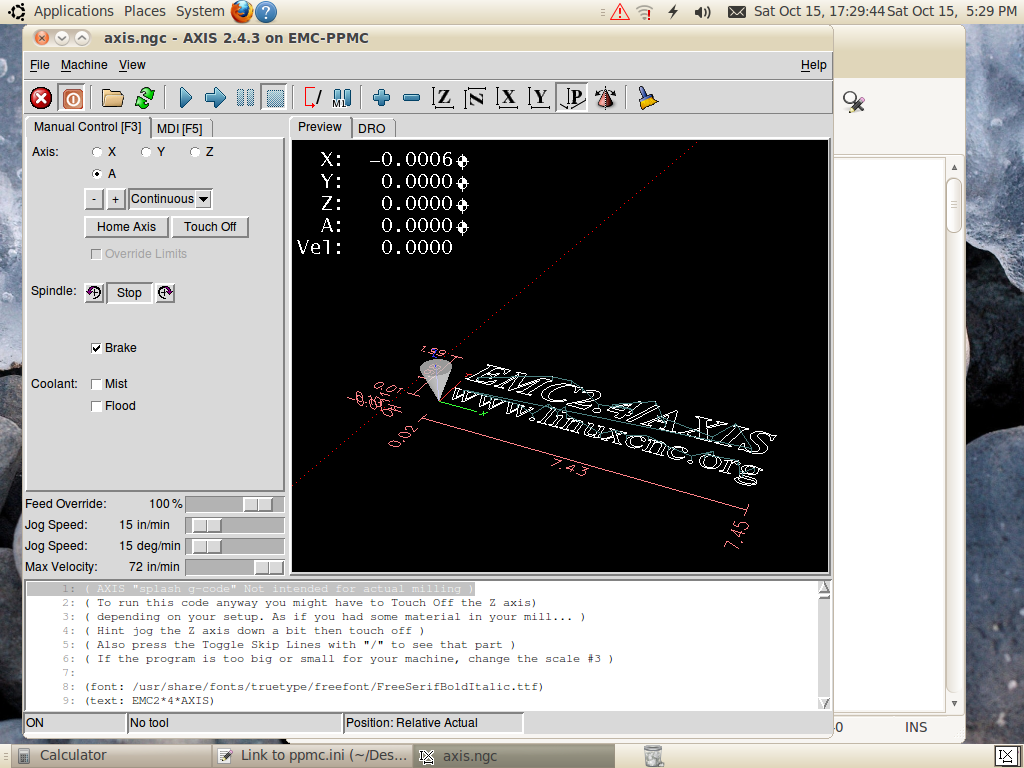The width and height of the screenshot is (1024, 768).
Task: Enable Mist coolant checkbox
Action: [96, 384]
